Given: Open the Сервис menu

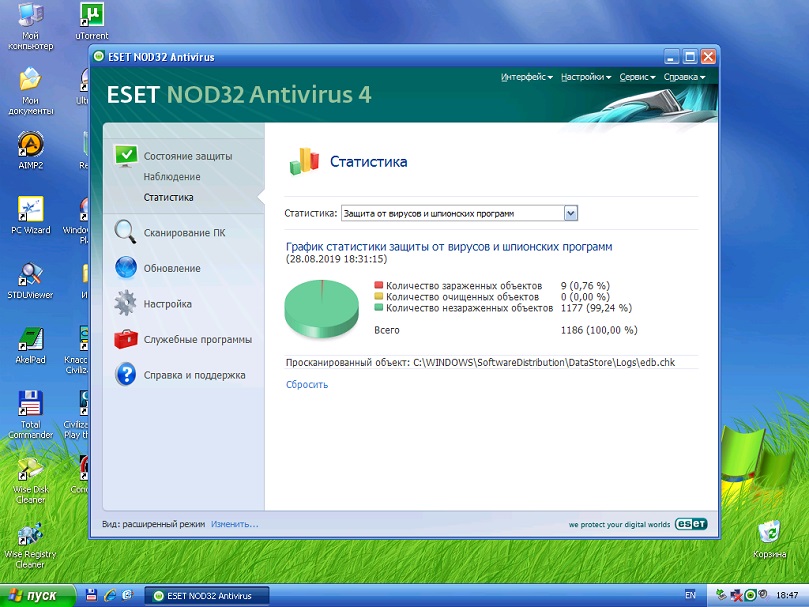Looking at the screenshot, I should [x=637, y=77].
